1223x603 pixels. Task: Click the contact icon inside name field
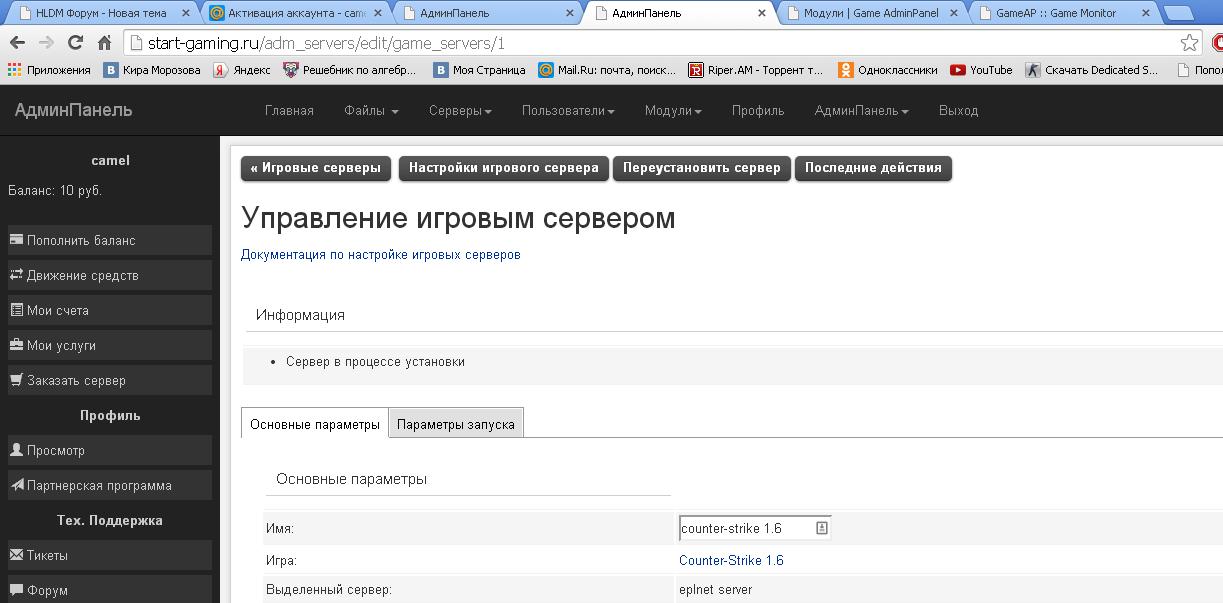click(821, 528)
